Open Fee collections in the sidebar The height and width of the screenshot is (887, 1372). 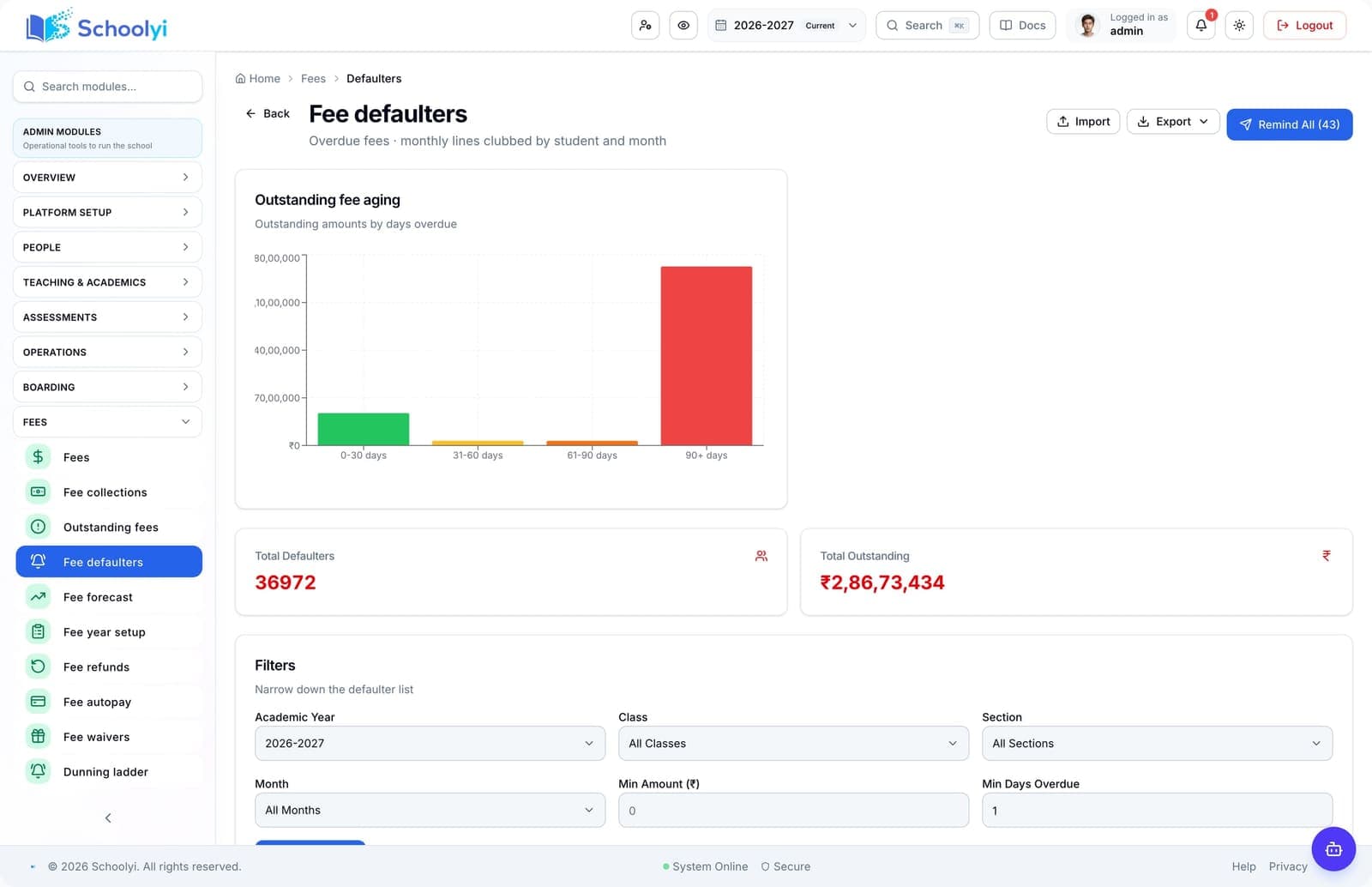109,492
